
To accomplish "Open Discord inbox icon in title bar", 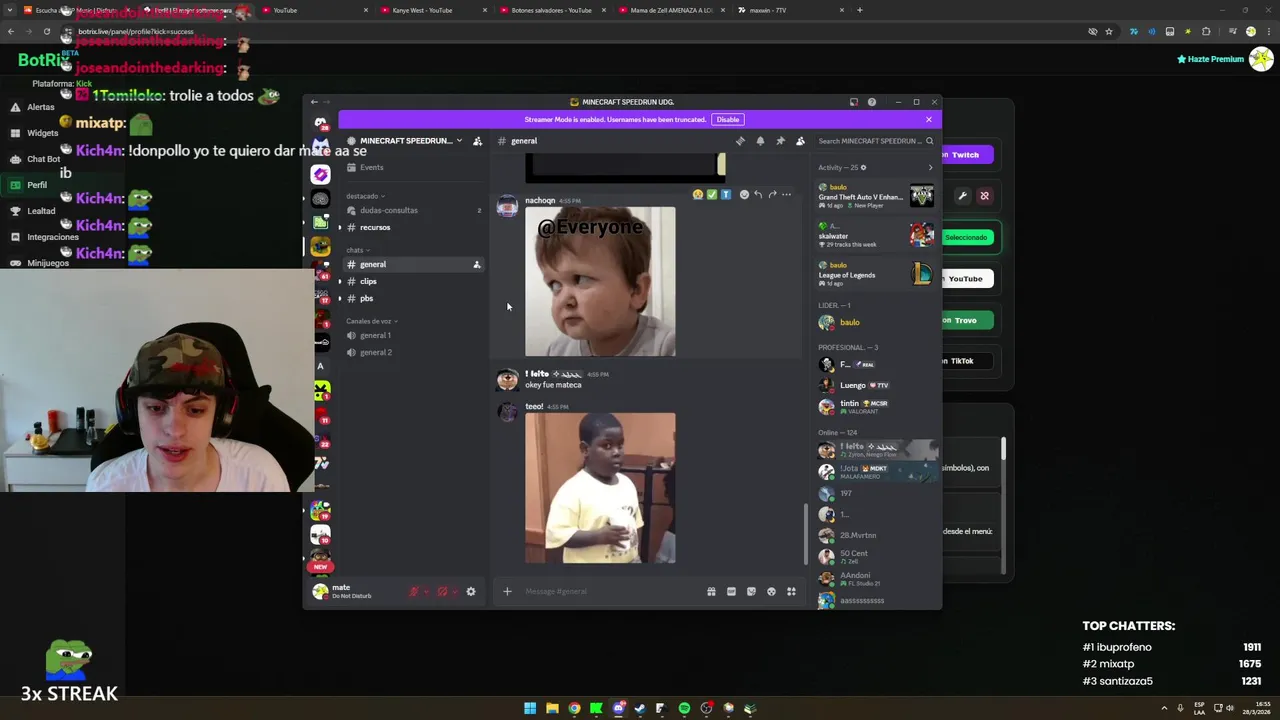I will [x=853, y=102].
